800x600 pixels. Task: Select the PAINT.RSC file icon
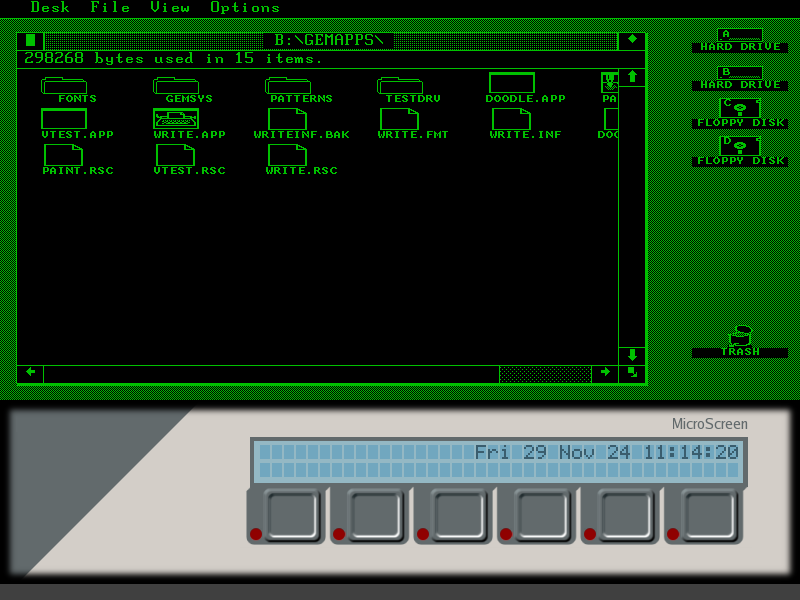64,155
